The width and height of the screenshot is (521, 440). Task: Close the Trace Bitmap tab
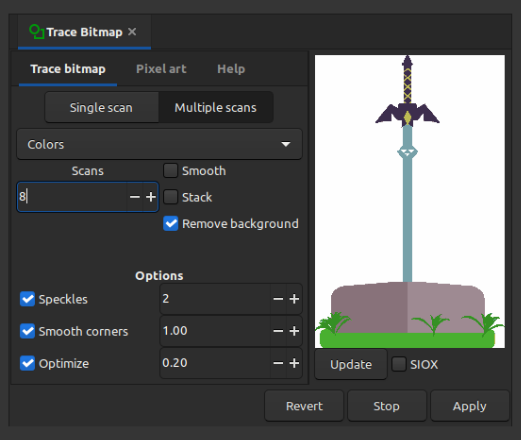click(132, 32)
